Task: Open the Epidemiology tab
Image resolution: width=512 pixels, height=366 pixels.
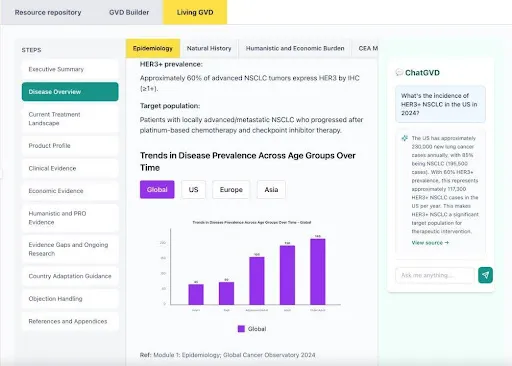Action: pyautogui.click(x=153, y=48)
